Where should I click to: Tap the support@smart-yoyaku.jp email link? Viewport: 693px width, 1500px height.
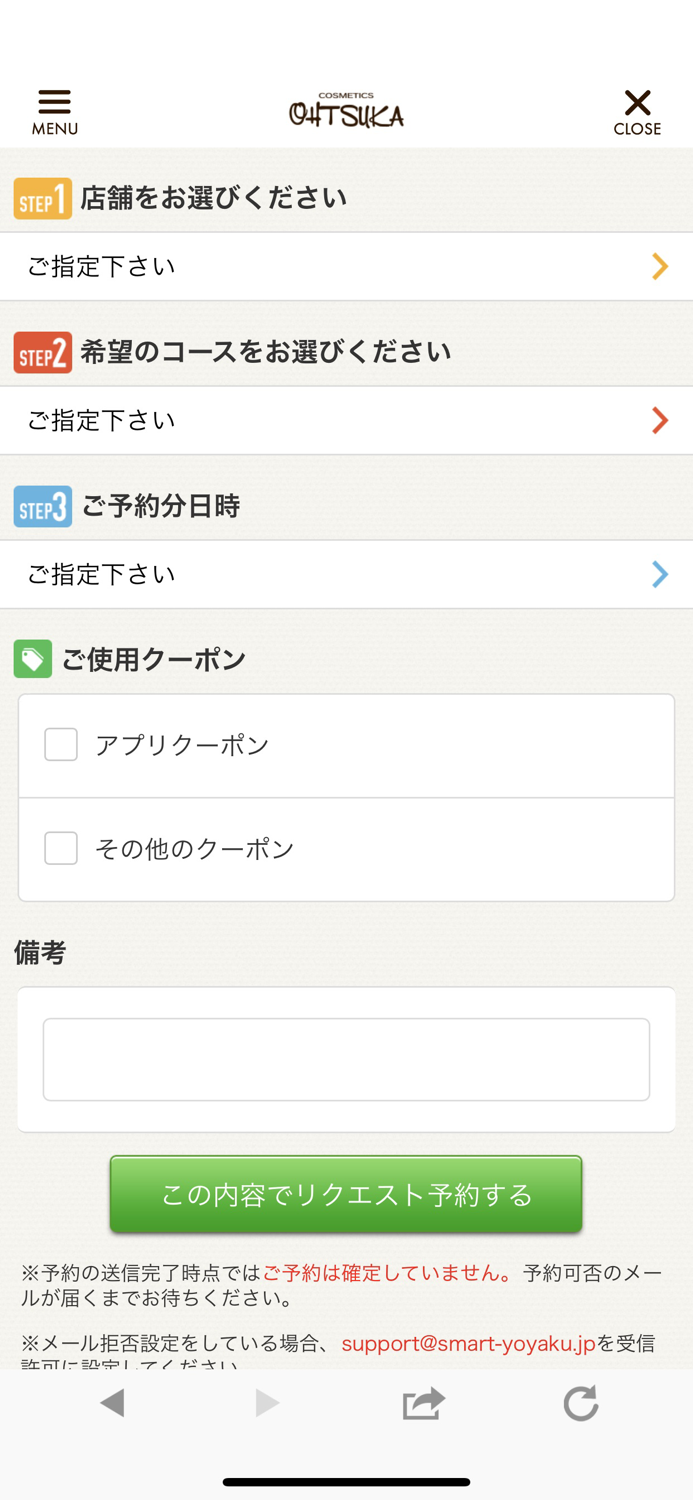pos(469,1343)
